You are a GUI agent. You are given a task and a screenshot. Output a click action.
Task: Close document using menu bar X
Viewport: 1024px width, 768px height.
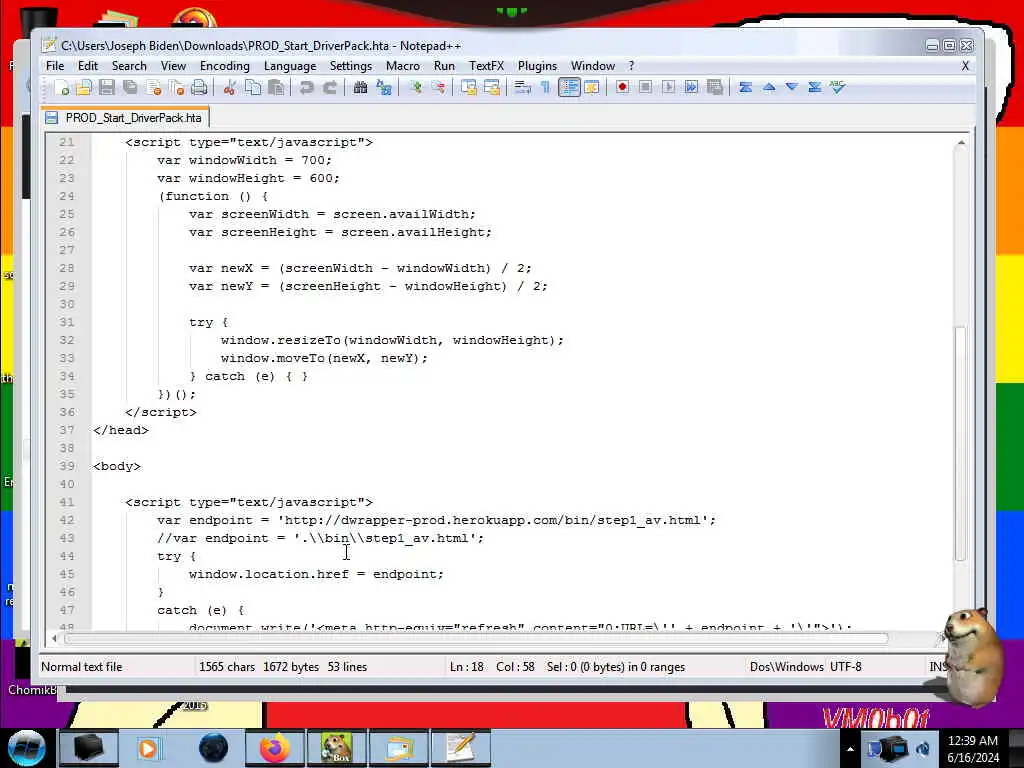(x=965, y=66)
